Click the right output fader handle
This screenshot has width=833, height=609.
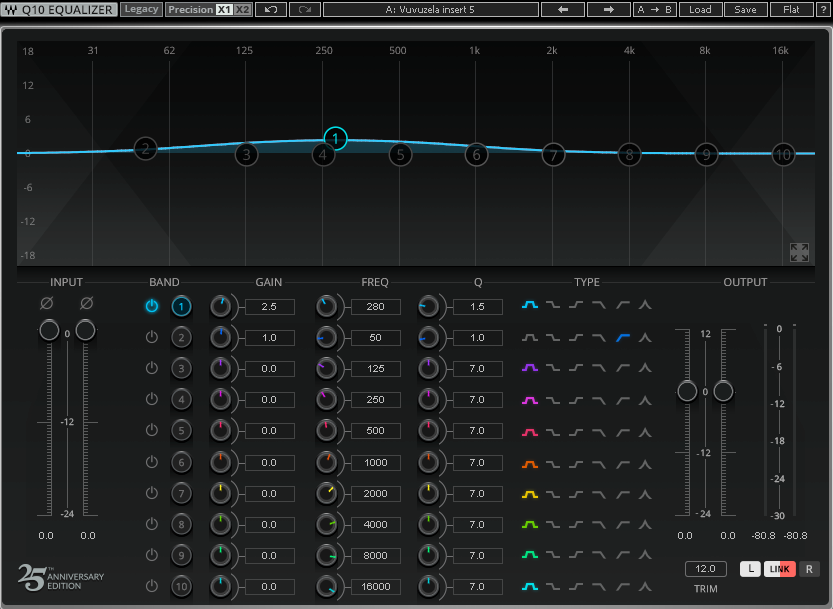723,391
